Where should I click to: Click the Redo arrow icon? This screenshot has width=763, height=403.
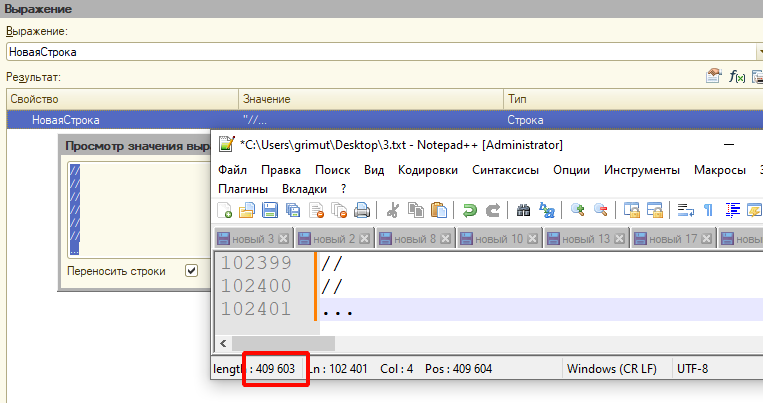[492, 210]
